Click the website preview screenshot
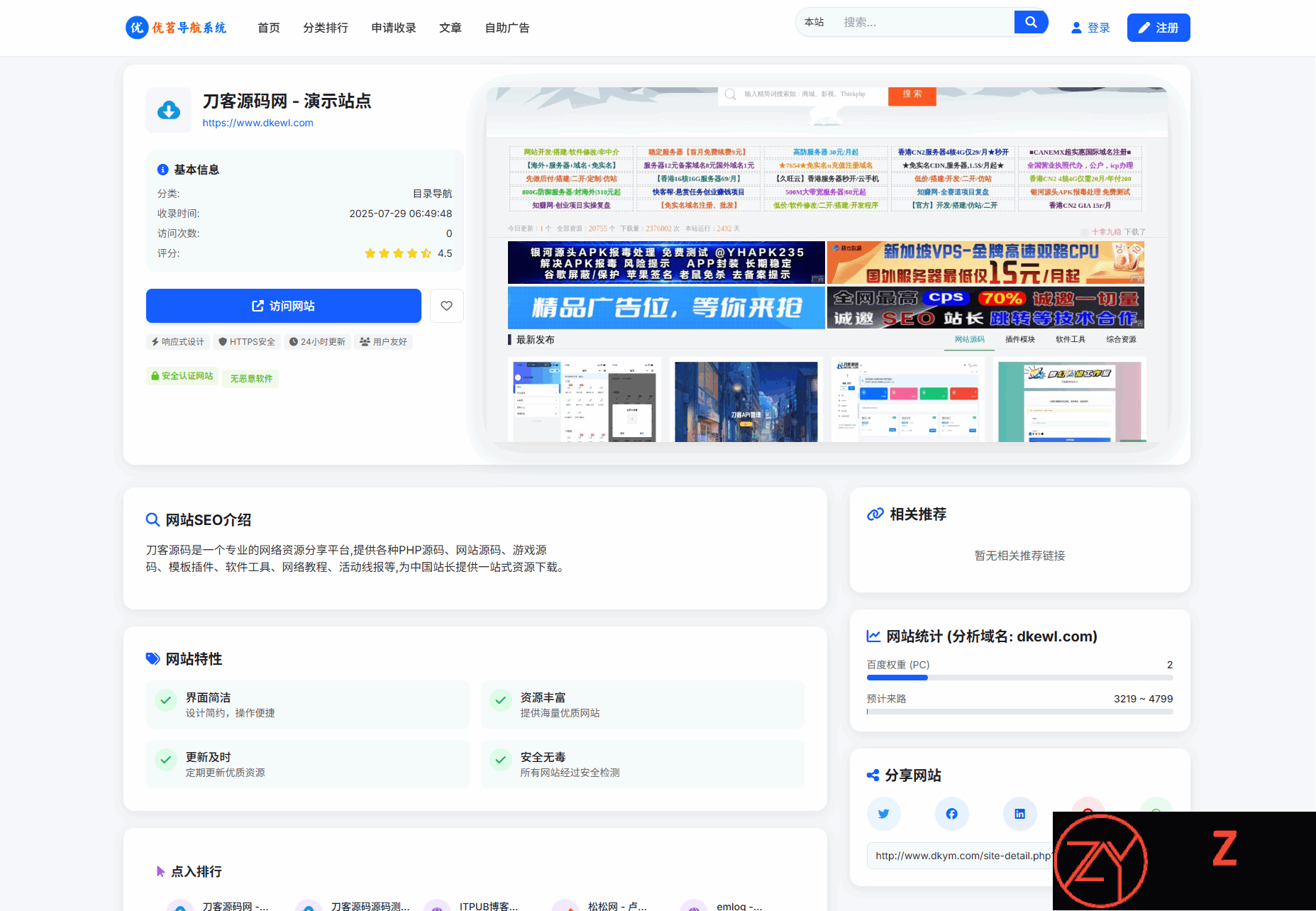 [x=826, y=265]
